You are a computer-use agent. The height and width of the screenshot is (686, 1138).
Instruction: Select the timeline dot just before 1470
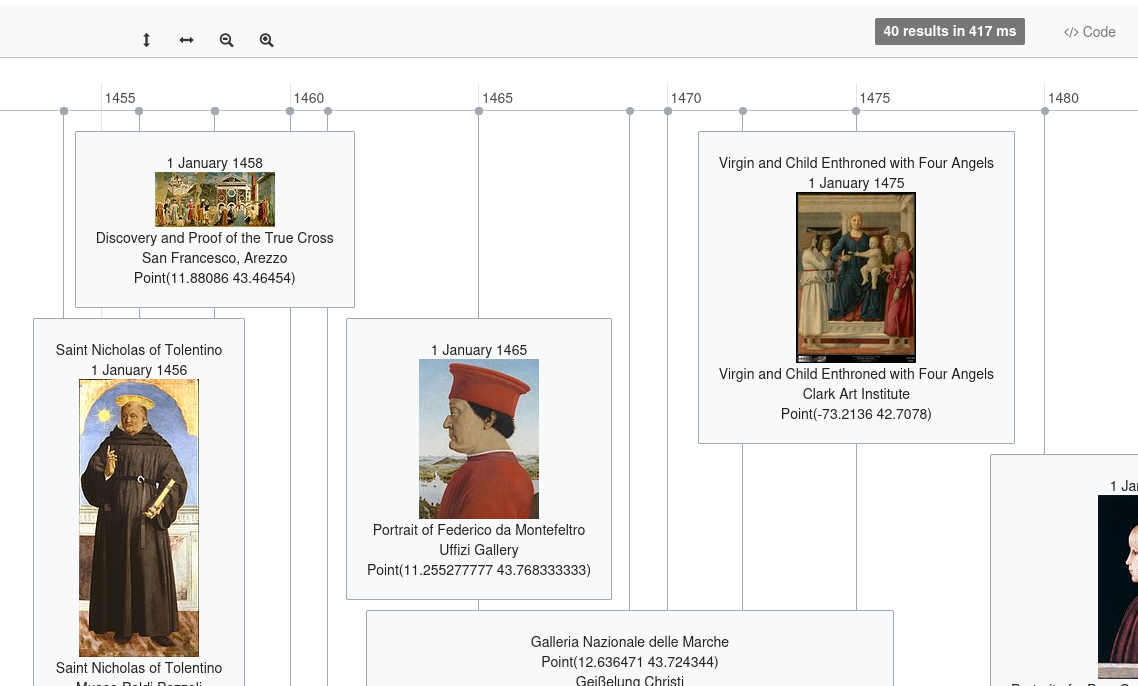(x=630, y=111)
